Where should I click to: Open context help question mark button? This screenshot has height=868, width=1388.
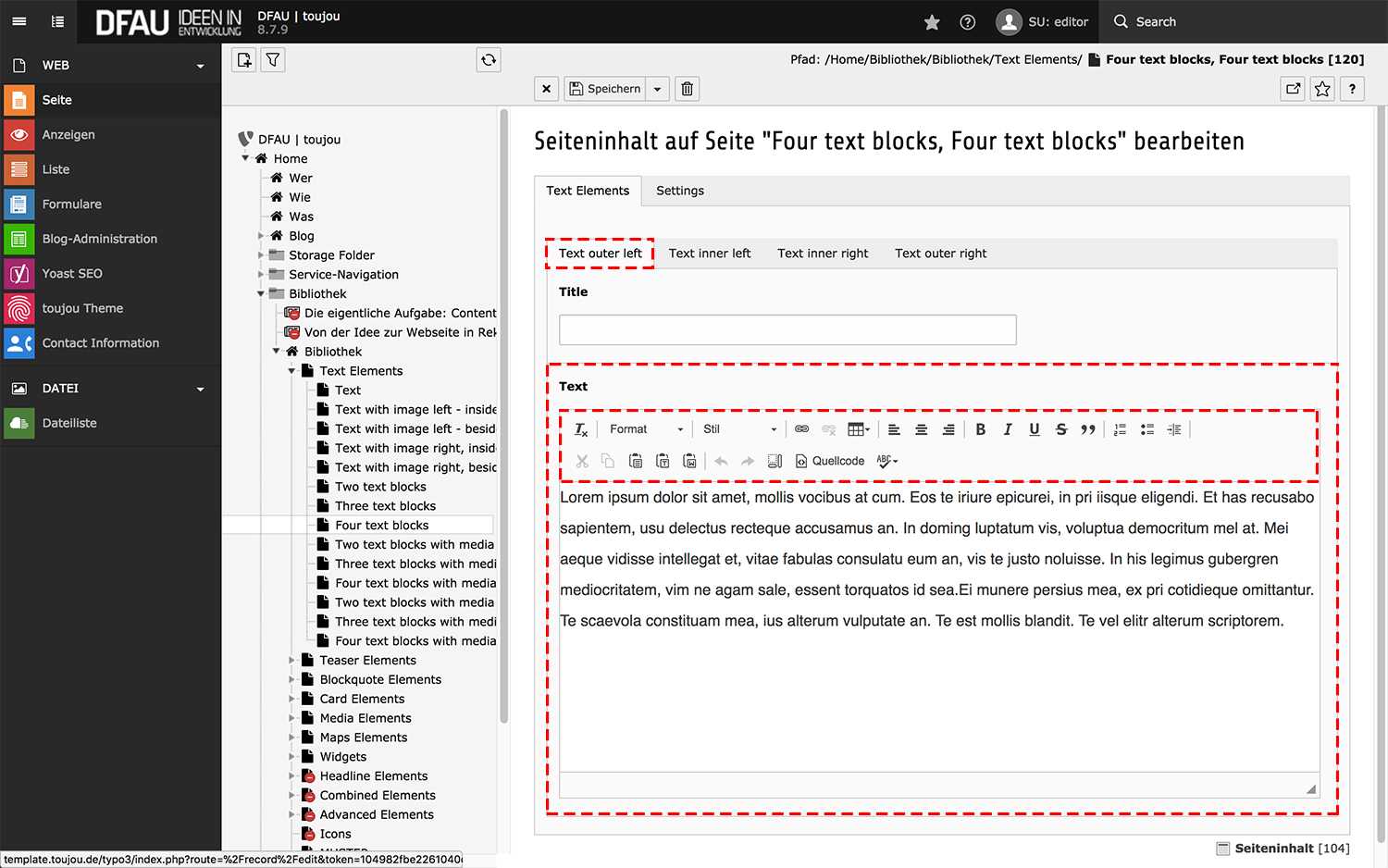coord(1353,89)
